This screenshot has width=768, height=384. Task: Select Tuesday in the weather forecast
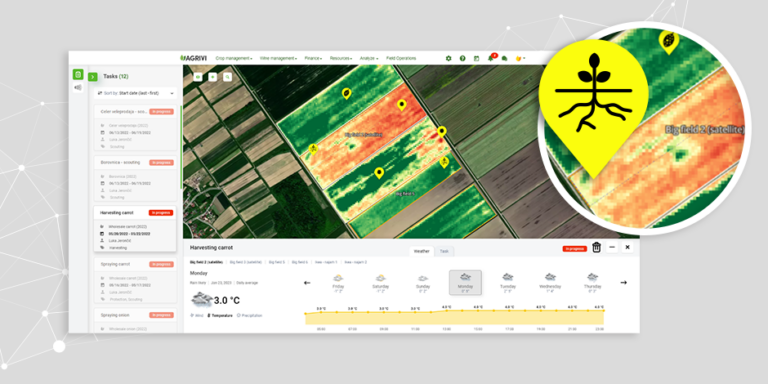point(508,283)
